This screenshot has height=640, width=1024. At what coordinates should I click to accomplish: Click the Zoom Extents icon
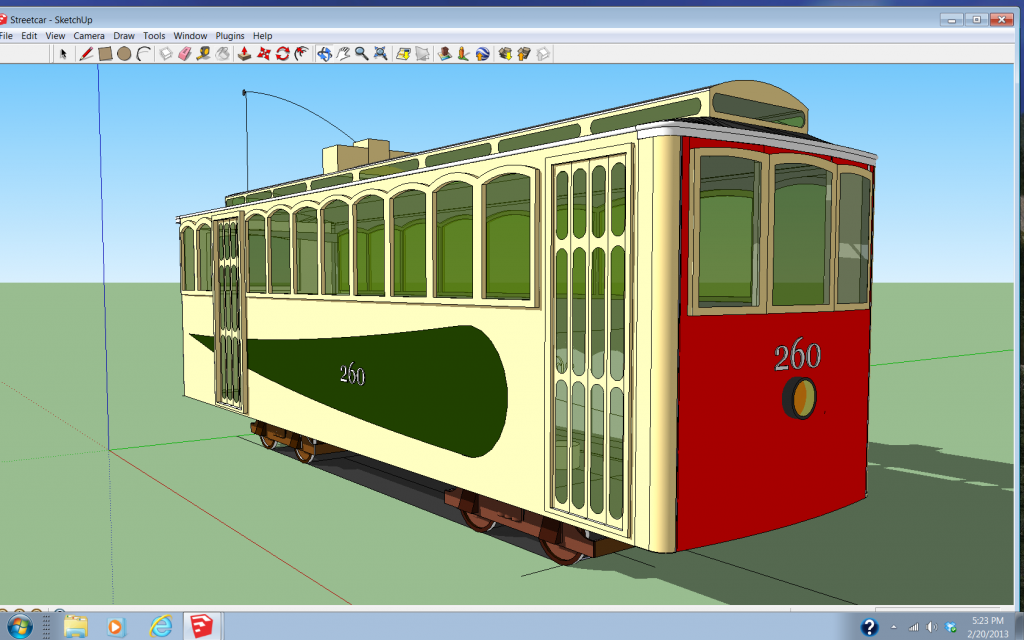coord(380,54)
